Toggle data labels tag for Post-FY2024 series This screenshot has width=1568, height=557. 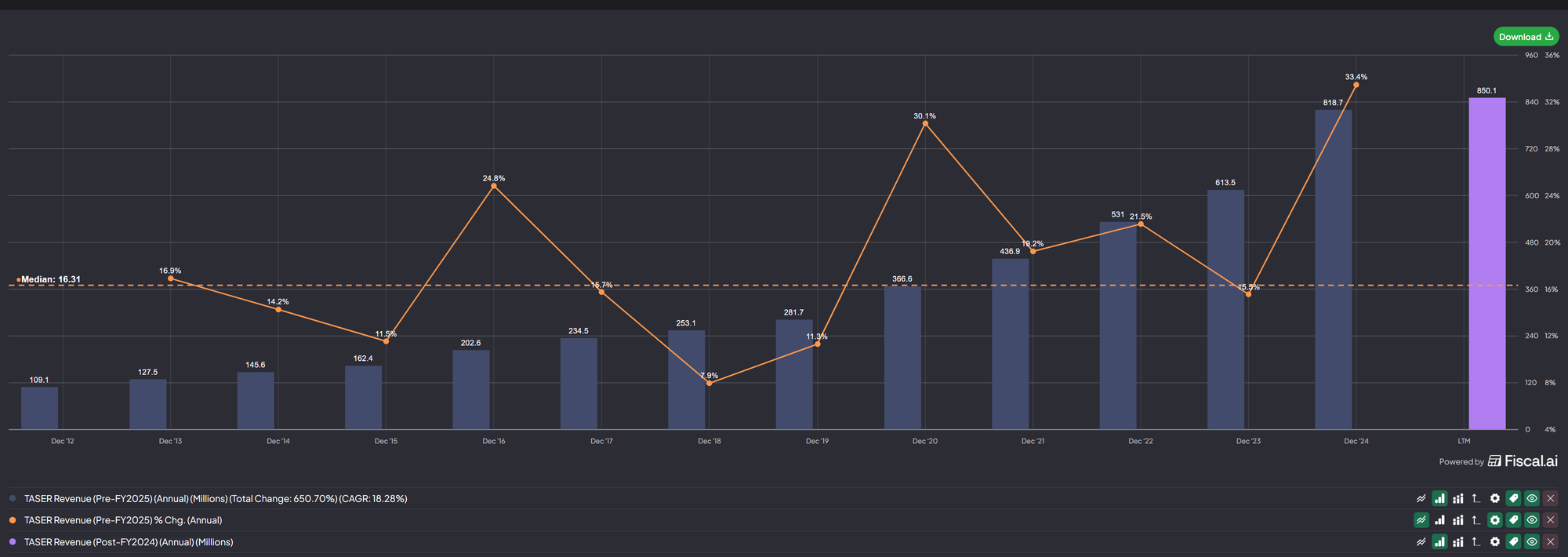click(1513, 542)
